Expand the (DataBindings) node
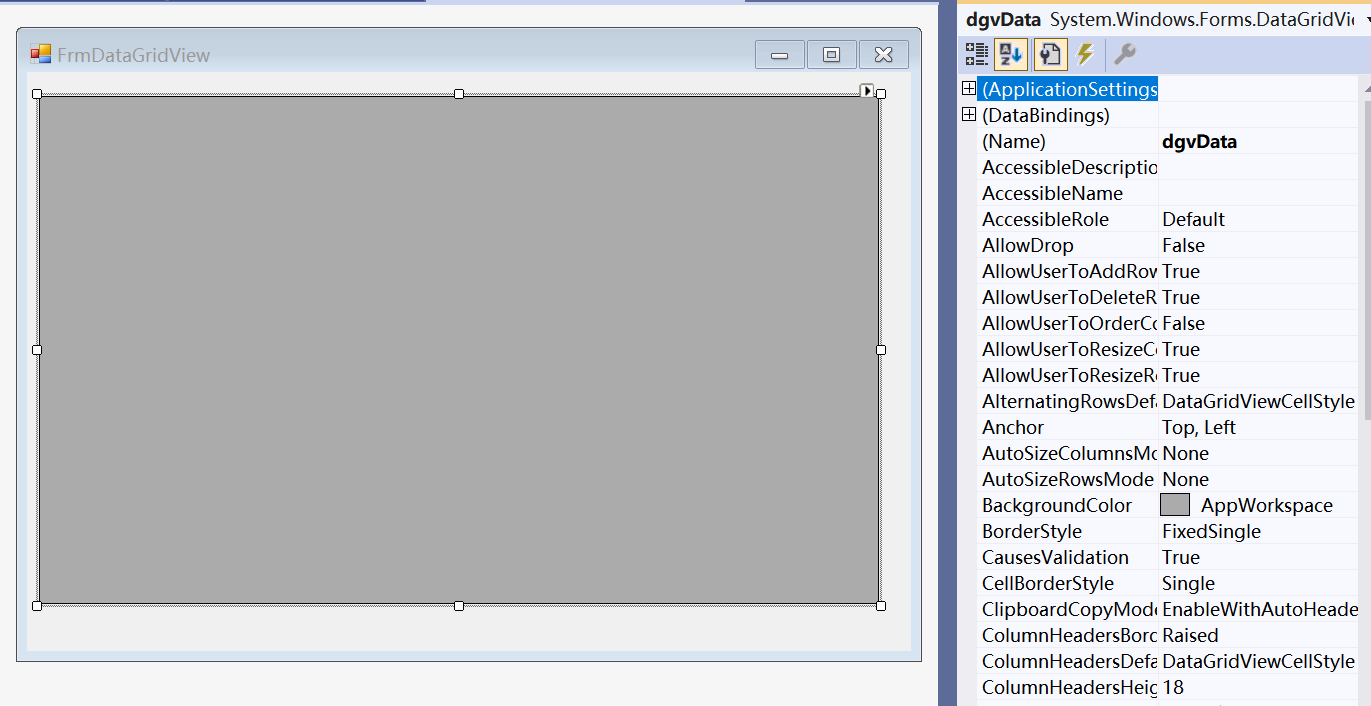This screenshot has width=1371, height=706. click(968, 115)
